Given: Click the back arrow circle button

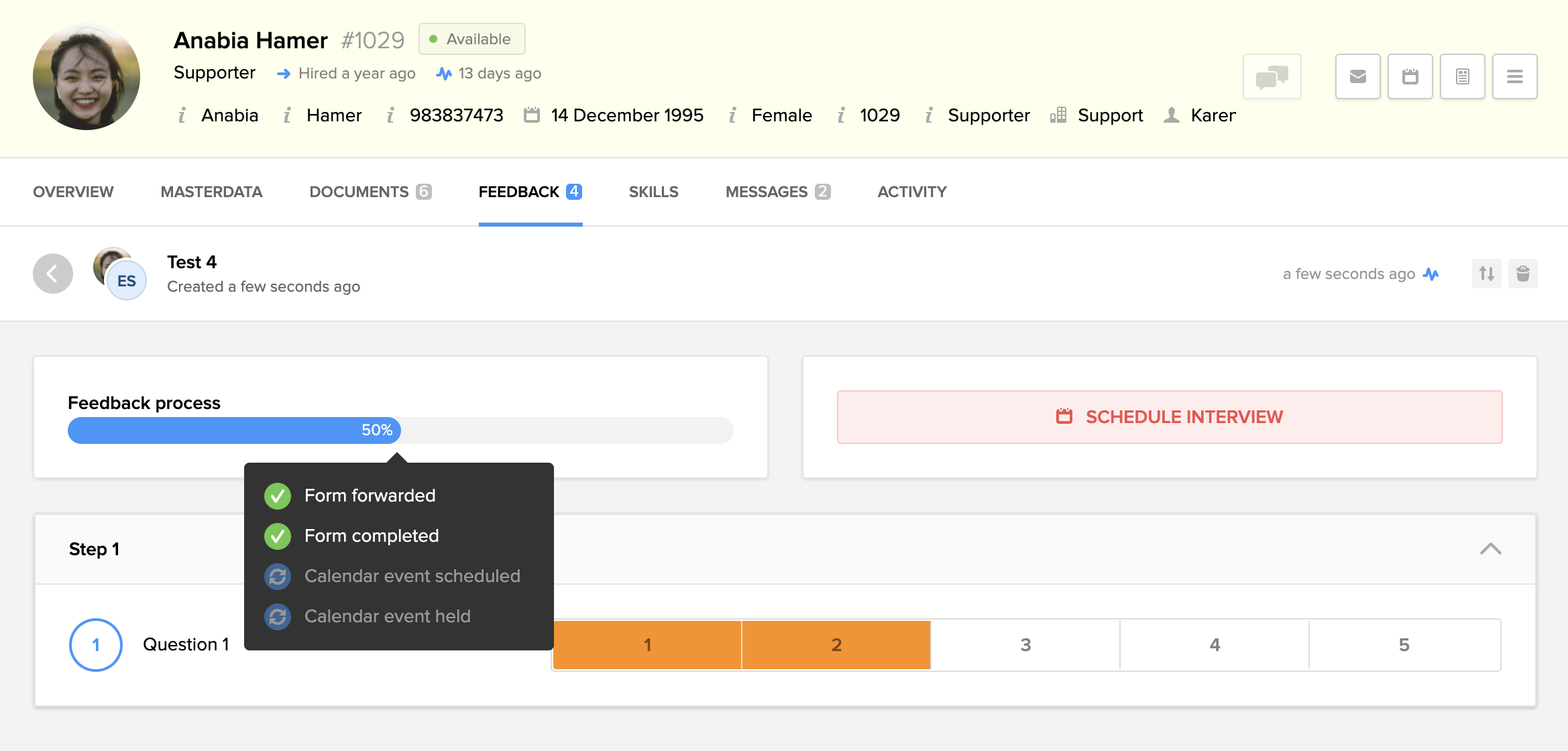Looking at the screenshot, I should [x=53, y=274].
